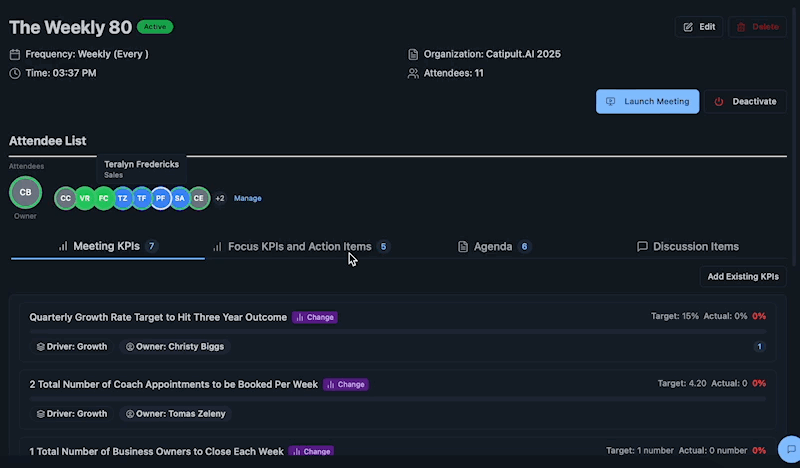The width and height of the screenshot is (800, 468).
Task: Launch the meeting
Action: pos(648,101)
